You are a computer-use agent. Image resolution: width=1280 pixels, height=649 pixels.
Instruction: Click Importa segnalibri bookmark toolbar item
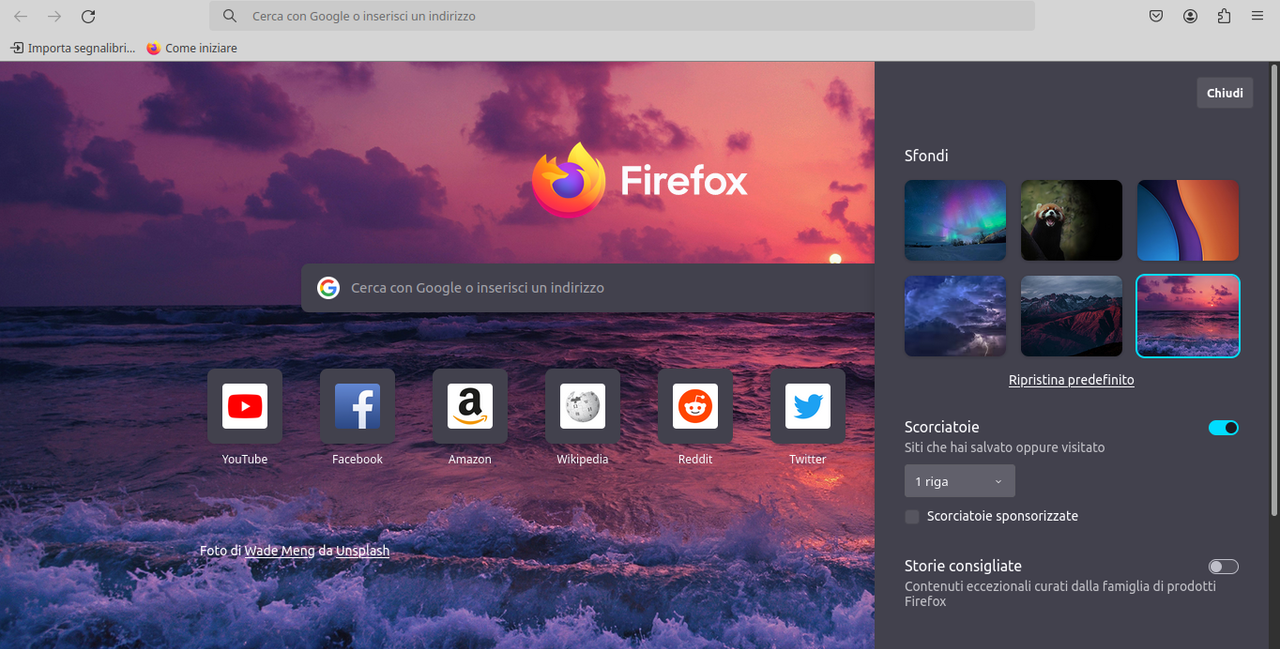[x=72, y=48]
